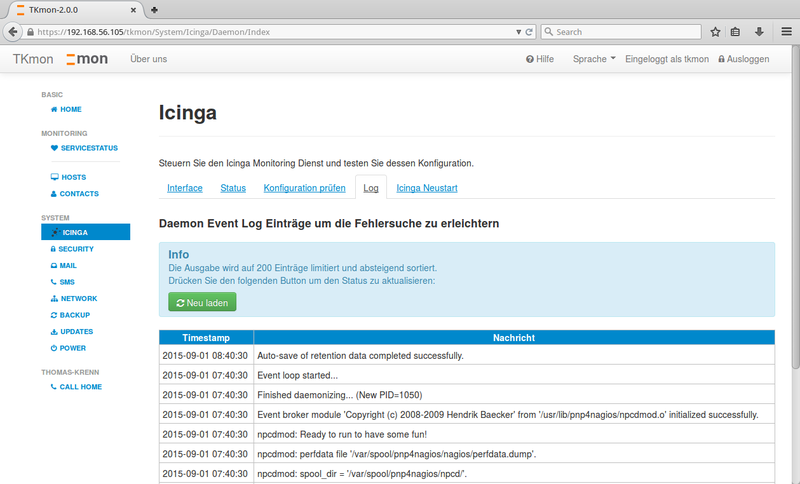
Task: Click the Nachricht column header
Action: pyautogui.click(x=514, y=338)
